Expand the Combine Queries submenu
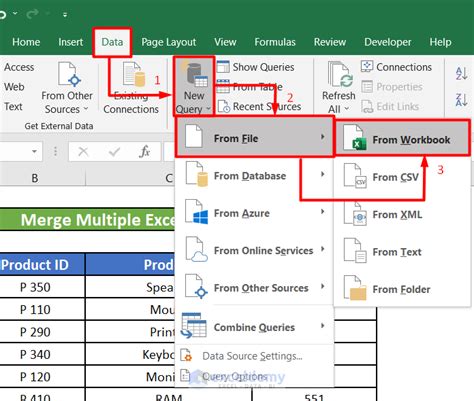The width and height of the screenshot is (474, 401). point(254,327)
